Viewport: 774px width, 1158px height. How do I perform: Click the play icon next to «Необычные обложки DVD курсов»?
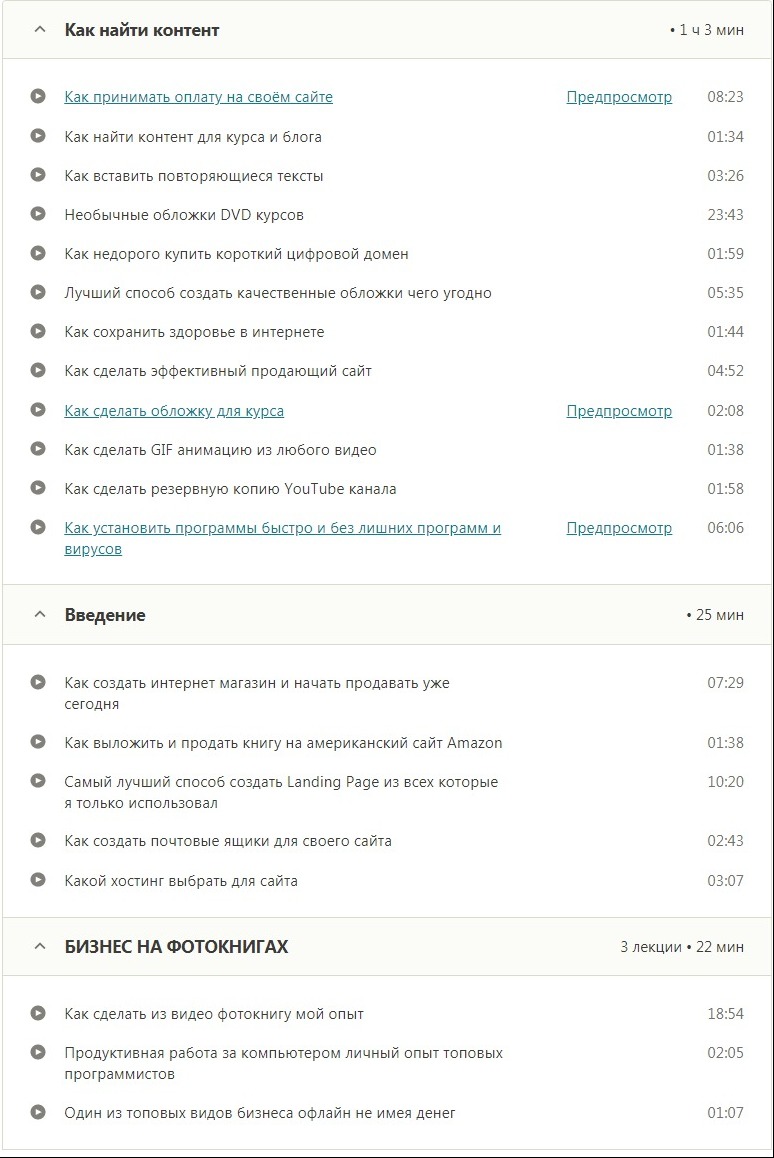coord(39,215)
